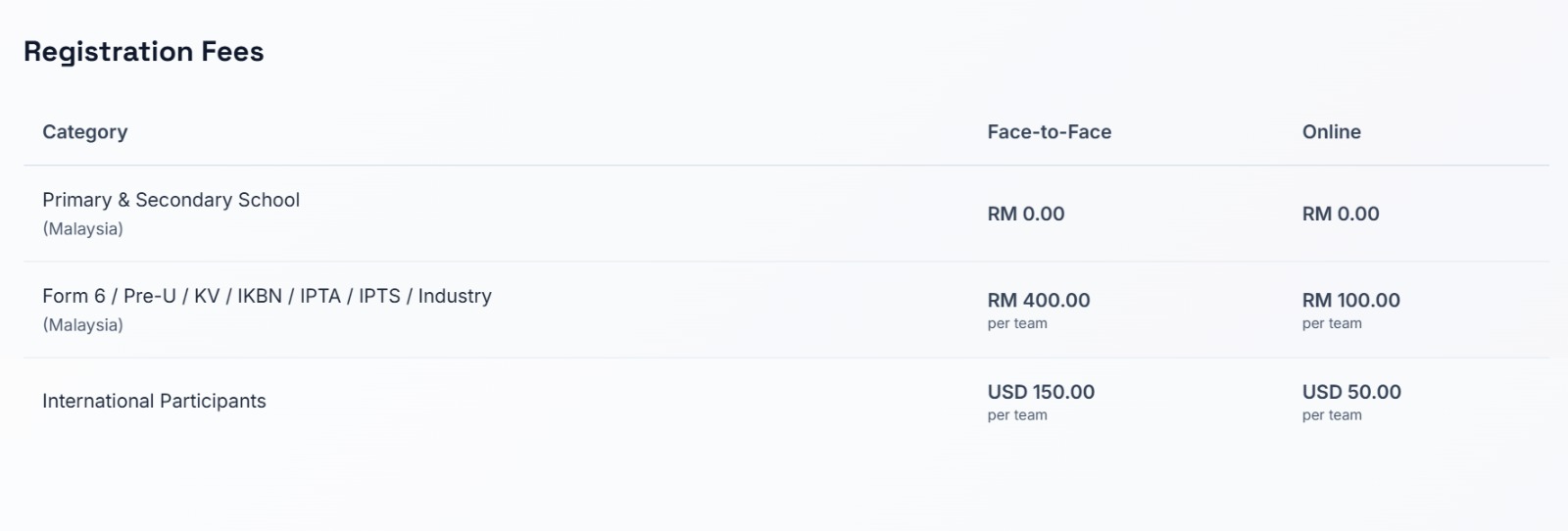
Task: Select the Form 6 / Pre-U / KV category text
Action: coord(267,296)
